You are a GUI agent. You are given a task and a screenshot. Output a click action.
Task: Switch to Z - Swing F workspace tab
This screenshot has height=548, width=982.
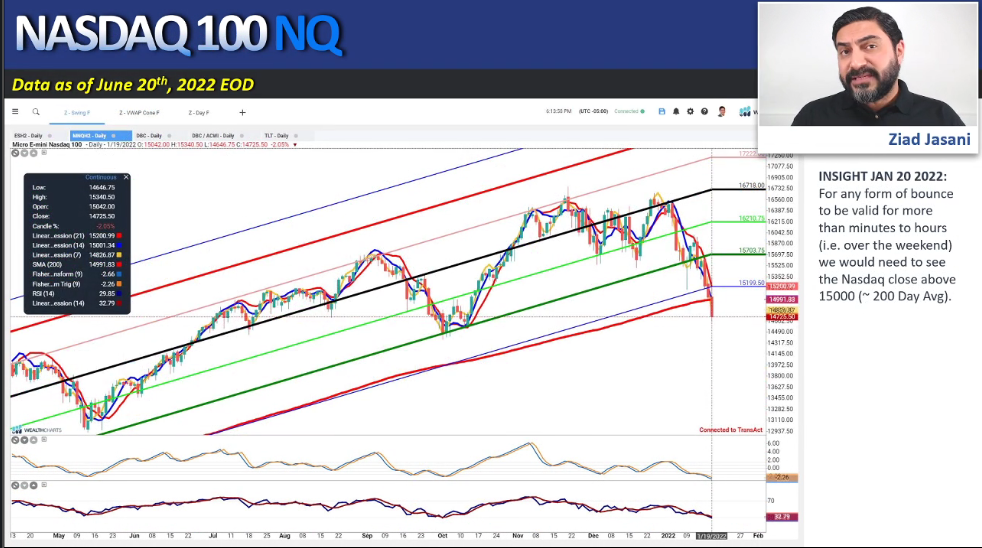point(77,113)
